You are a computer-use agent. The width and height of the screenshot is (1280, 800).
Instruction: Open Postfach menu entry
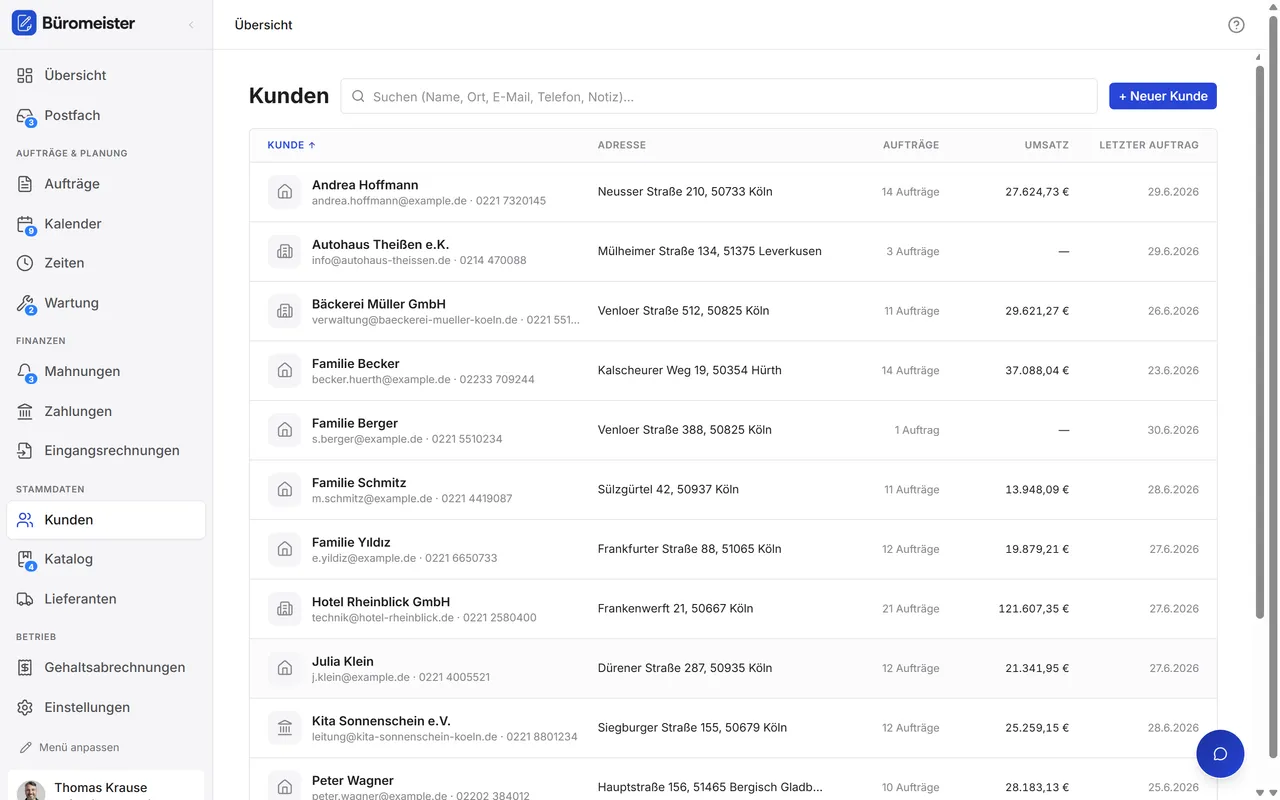tap(106, 115)
